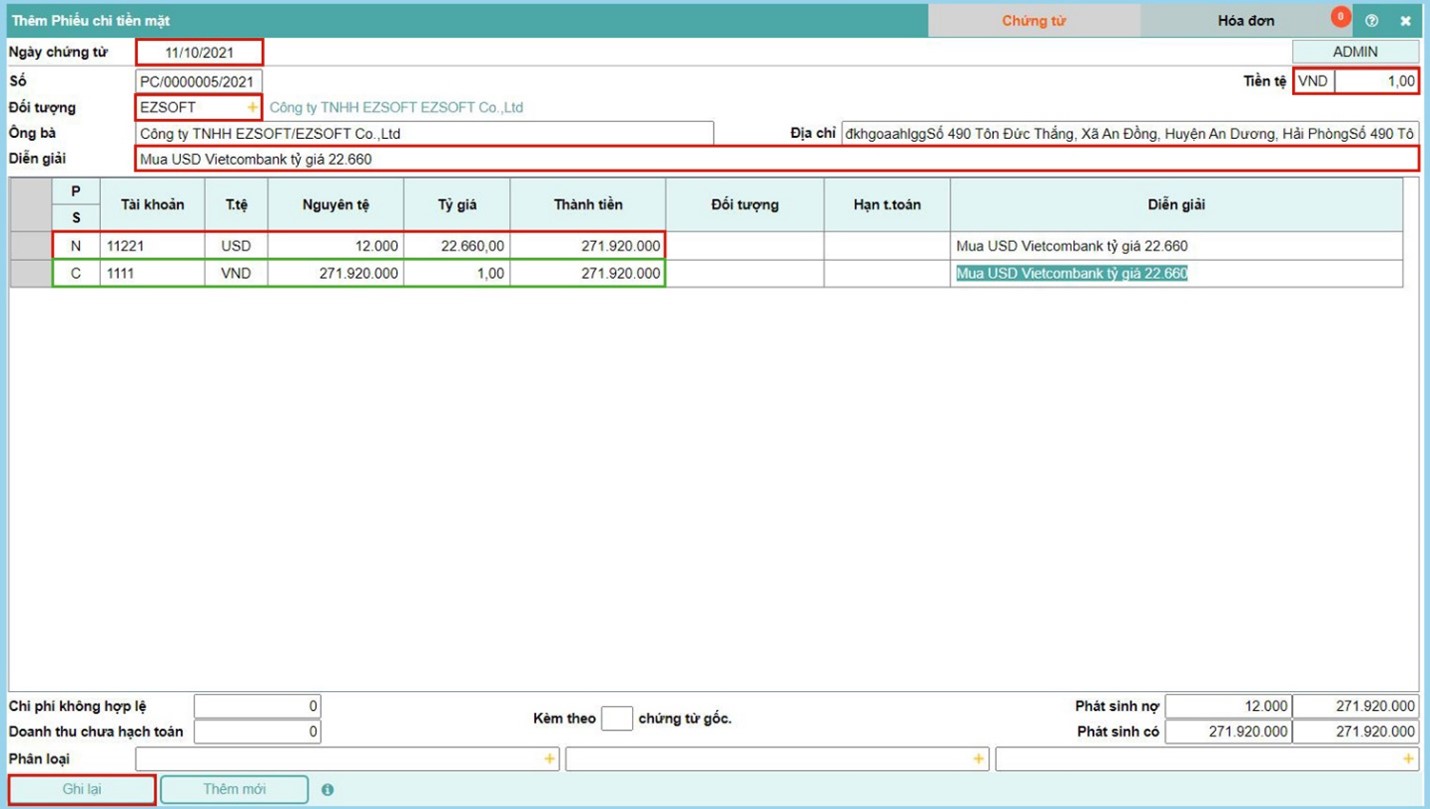Select the VND currency cell in second row
Screen dimensions: 1430x809
tap(236, 273)
